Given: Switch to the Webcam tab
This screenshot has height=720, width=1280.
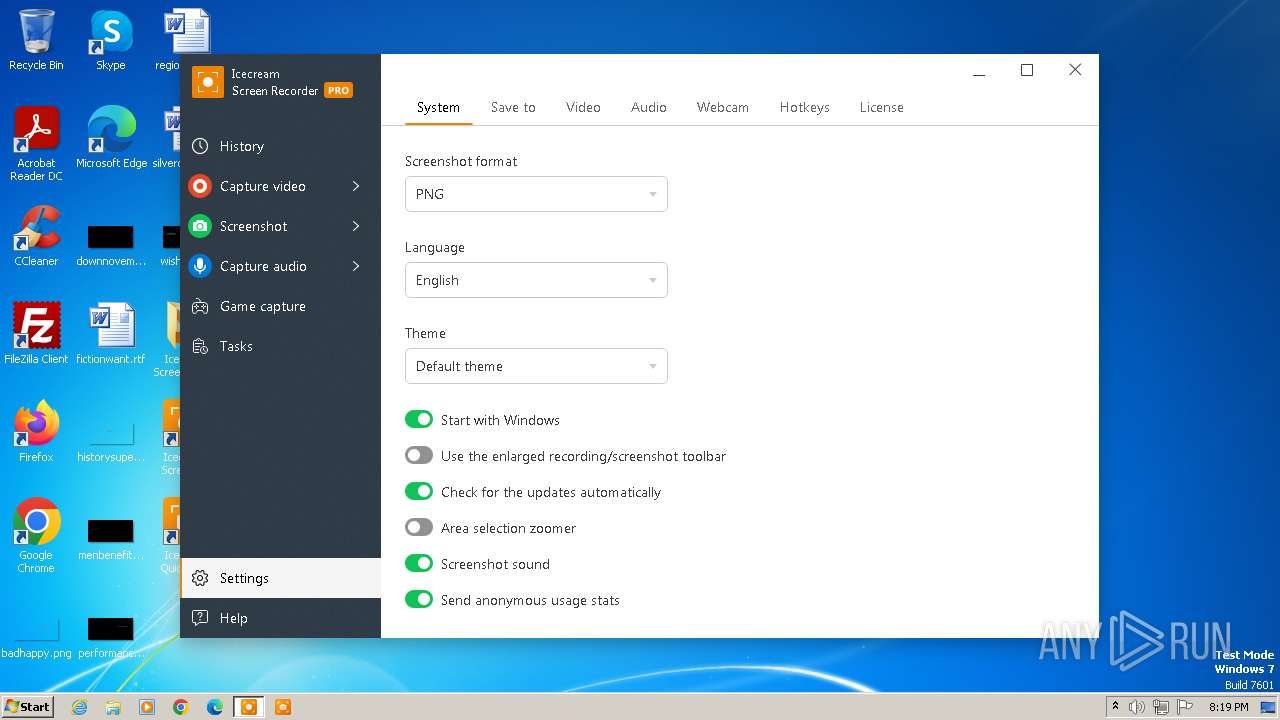Looking at the screenshot, I should click(x=723, y=107).
